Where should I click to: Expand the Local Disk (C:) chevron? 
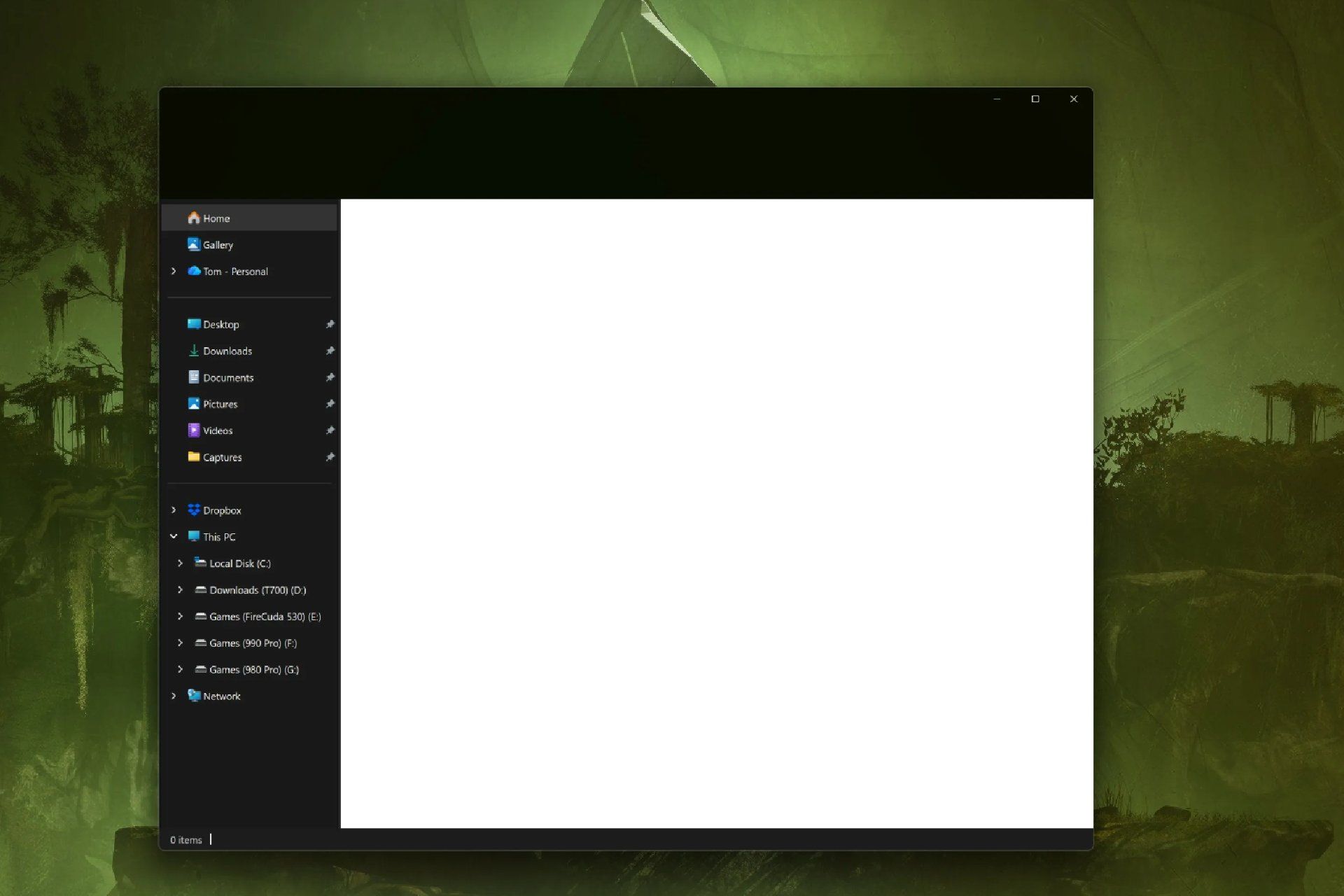[x=180, y=563]
